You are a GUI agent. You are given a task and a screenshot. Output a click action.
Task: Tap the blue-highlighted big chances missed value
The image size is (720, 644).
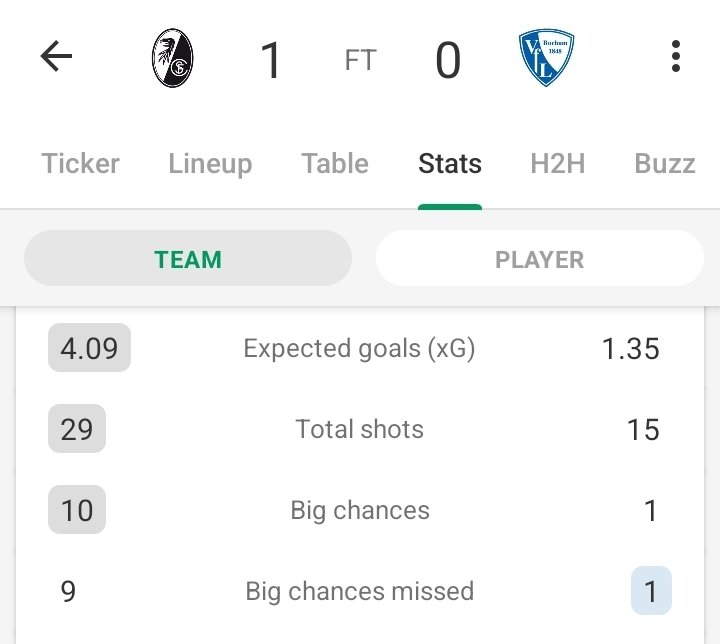tap(651, 592)
